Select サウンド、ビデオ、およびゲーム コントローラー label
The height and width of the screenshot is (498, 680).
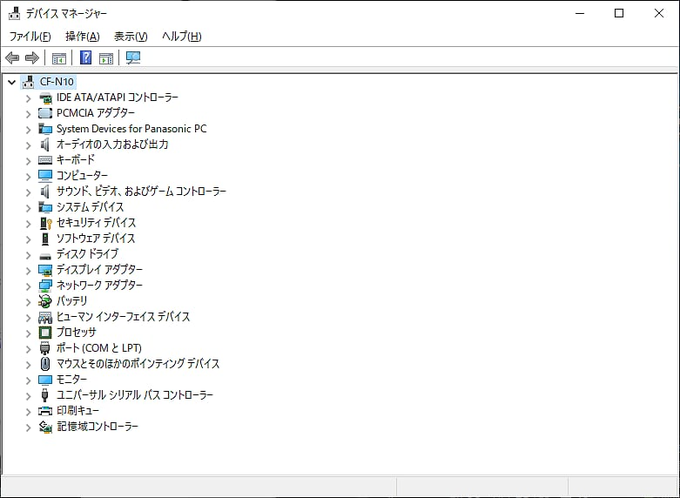click(x=141, y=191)
